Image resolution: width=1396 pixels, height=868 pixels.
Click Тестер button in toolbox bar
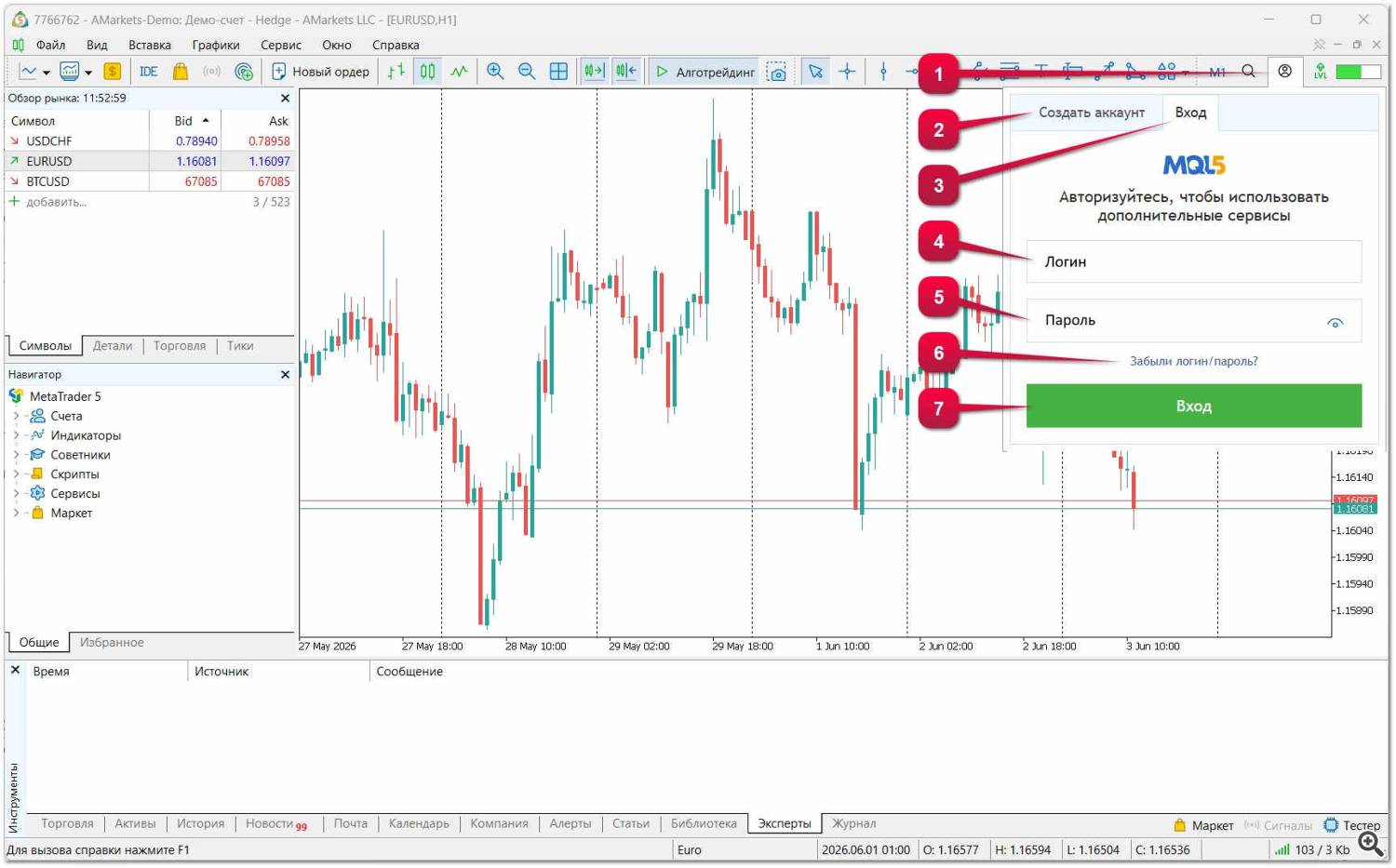[1352, 825]
